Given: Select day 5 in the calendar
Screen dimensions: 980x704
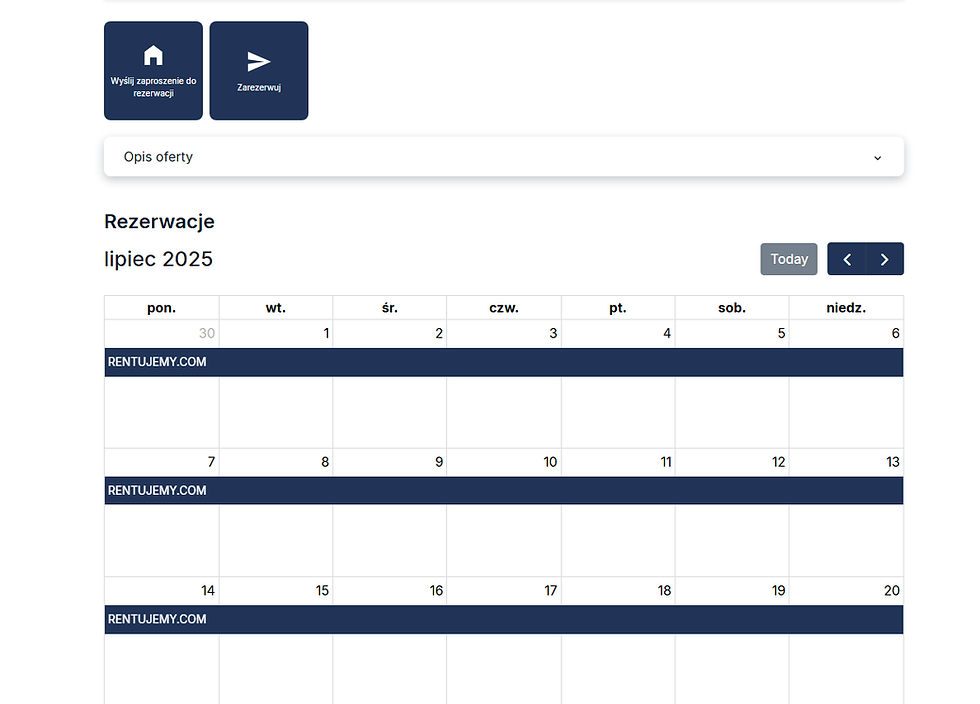Looking at the screenshot, I should [x=781, y=333].
